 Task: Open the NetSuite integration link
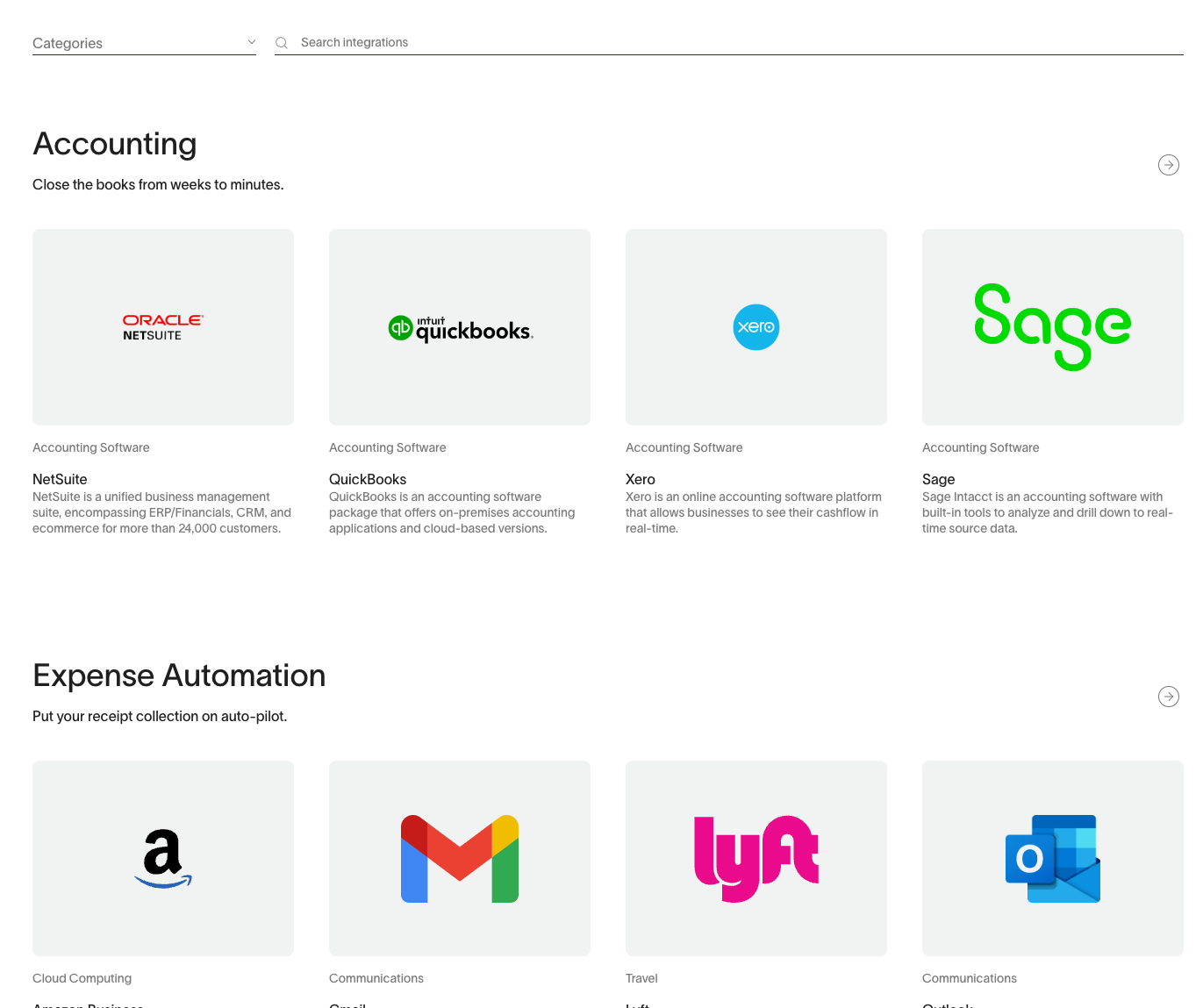point(59,479)
